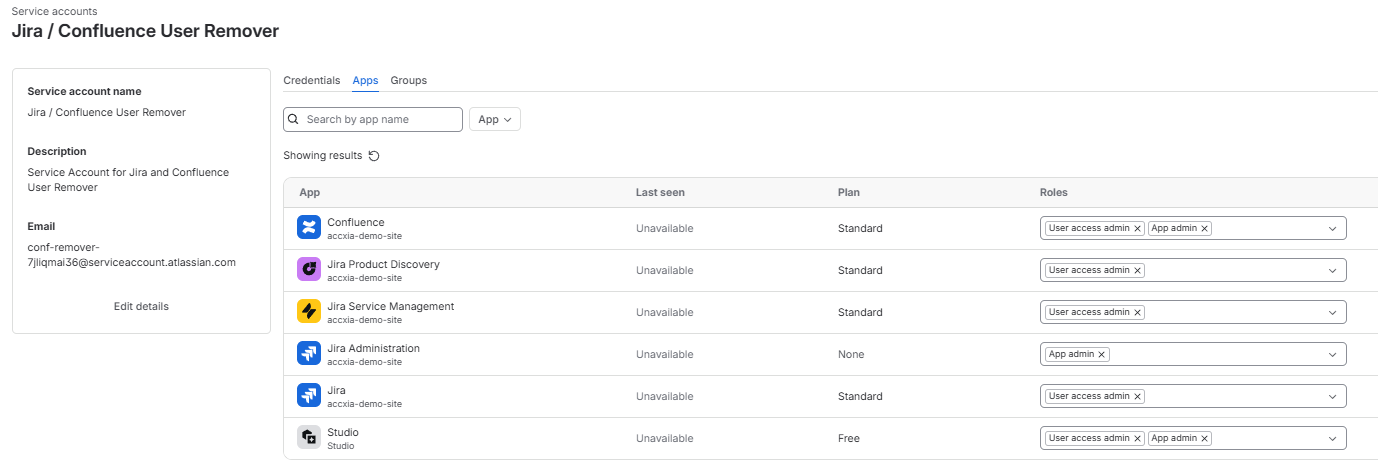The height and width of the screenshot is (466, 1378).
Task: Click the Last seen column header
Action: tap(660, 192)
